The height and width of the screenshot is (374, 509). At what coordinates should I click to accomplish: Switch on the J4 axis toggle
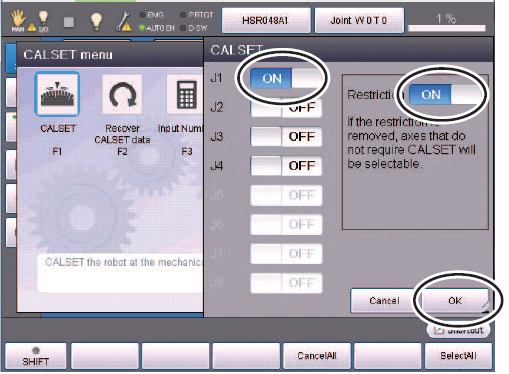(x=286, y=166)
